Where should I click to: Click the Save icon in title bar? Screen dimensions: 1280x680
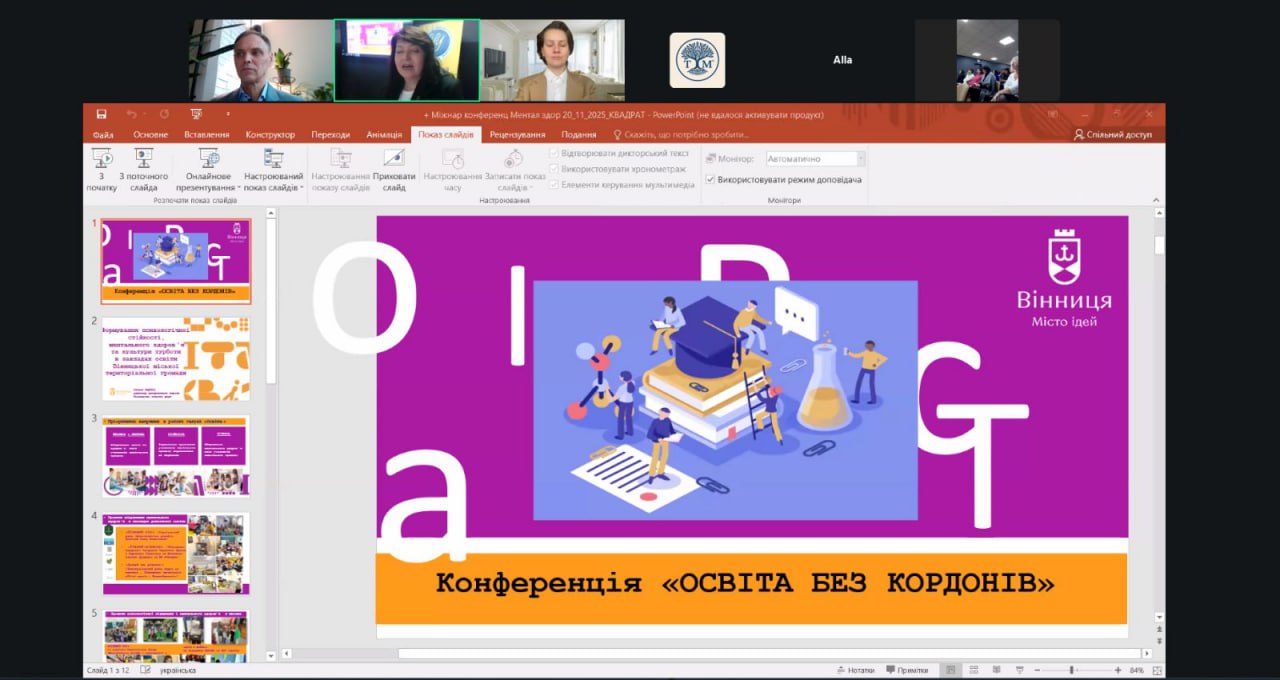point(101,114)
